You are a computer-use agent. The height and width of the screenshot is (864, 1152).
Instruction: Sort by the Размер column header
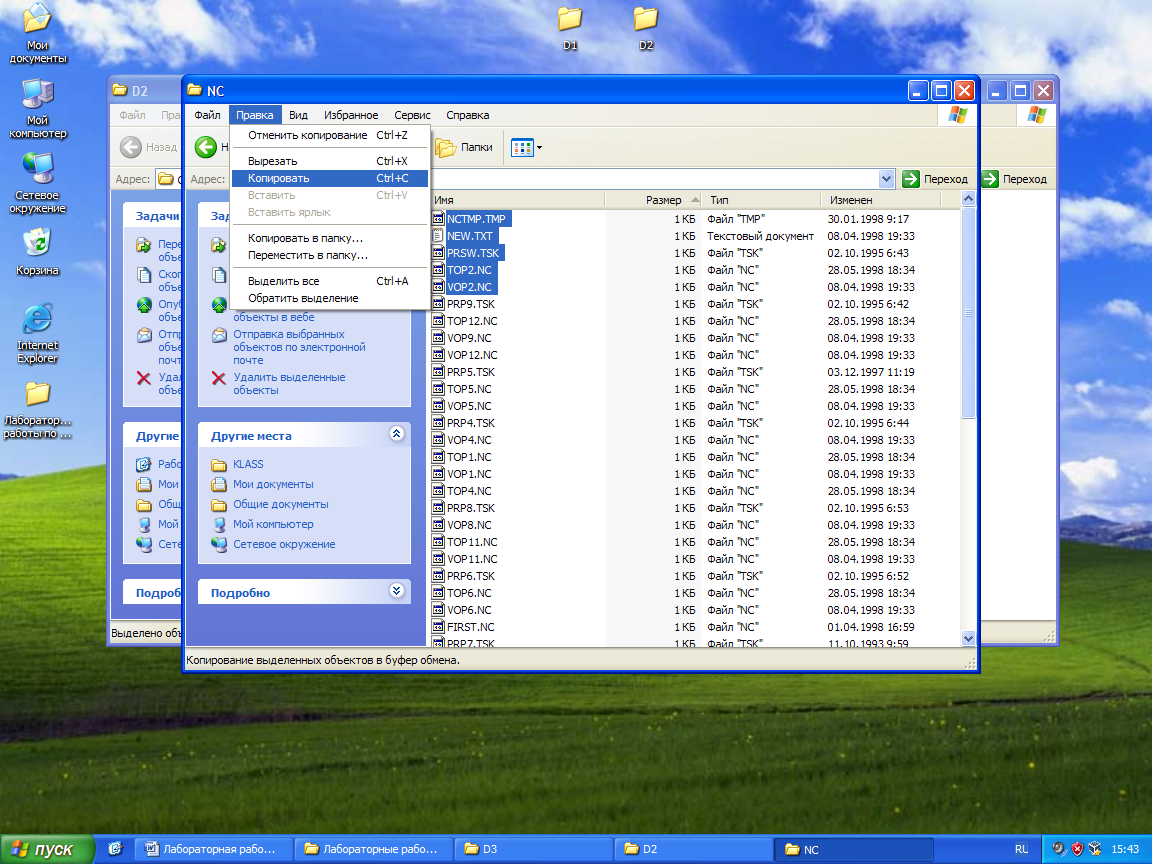click(654, 200)
